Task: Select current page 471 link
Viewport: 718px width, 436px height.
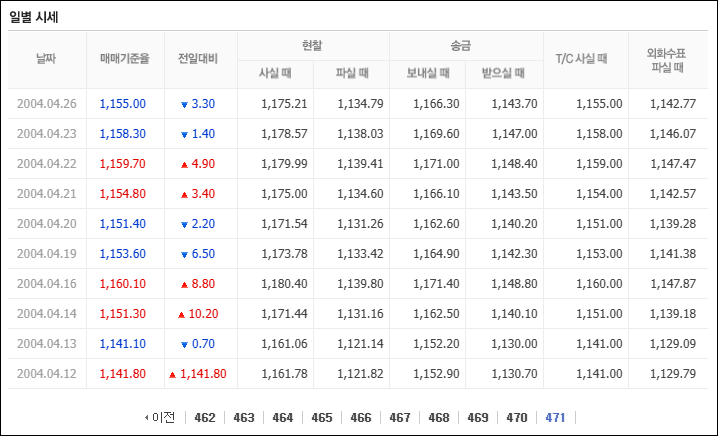Action: pos(555,418)
